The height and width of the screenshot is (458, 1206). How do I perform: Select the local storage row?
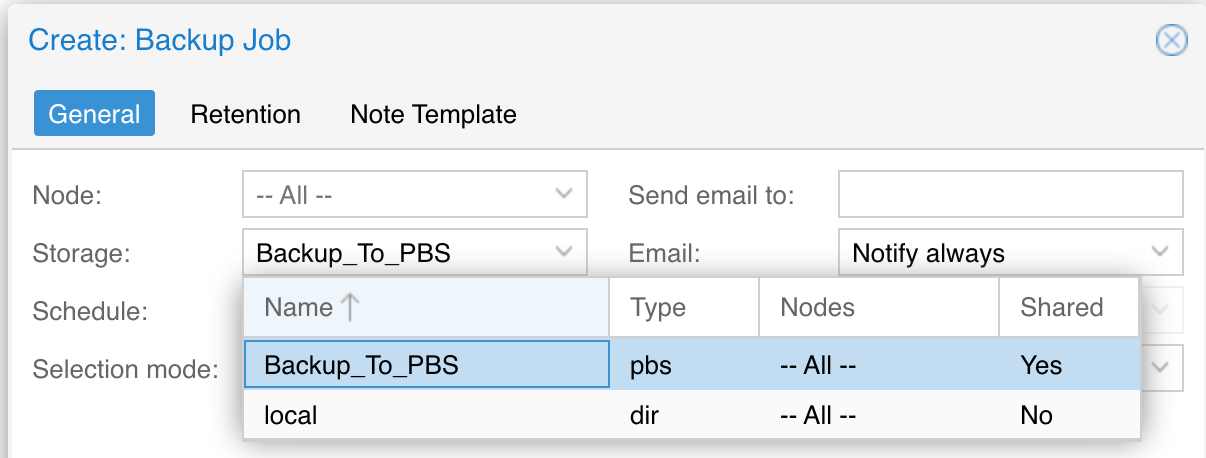691,414
